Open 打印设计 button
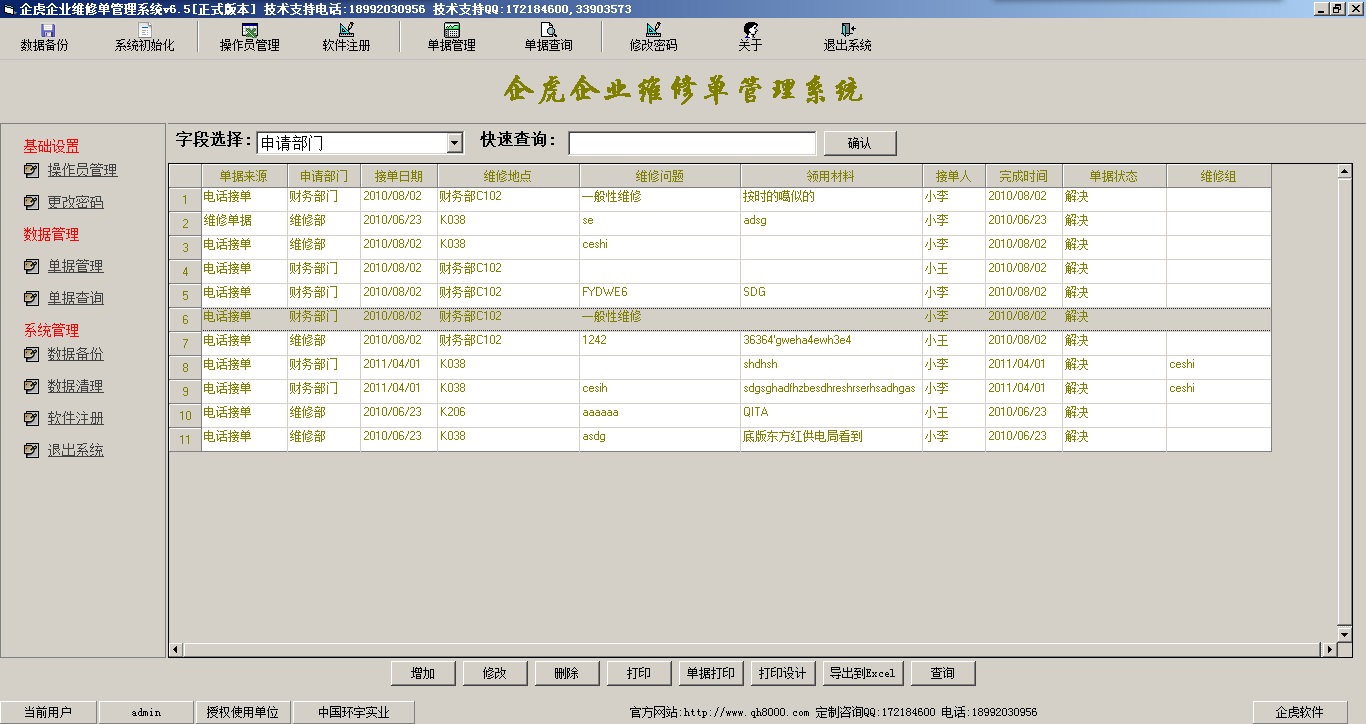Image resolution: width=1366 pixels, height=724 pixels. (783, 673)
